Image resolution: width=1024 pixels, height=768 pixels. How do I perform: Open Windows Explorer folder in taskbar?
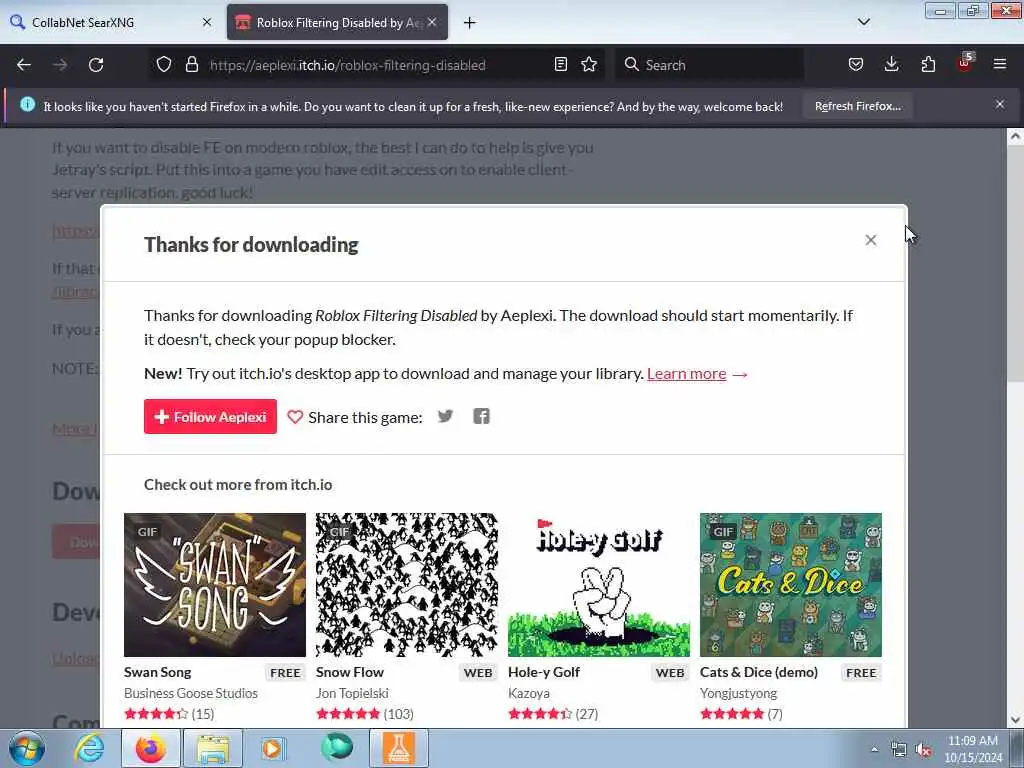[213, 748]
